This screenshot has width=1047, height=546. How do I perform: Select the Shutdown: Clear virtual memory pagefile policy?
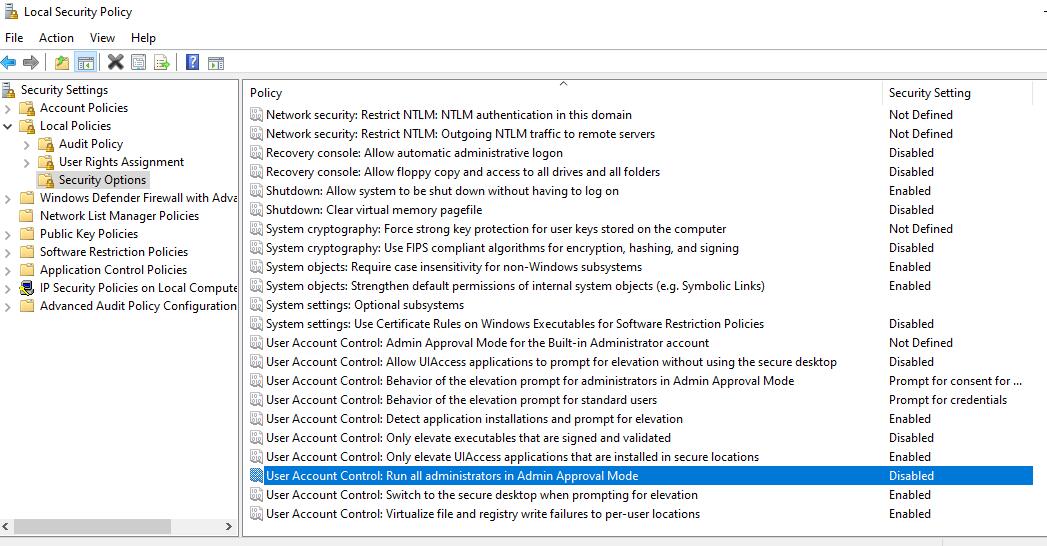(x=373, y=210)
